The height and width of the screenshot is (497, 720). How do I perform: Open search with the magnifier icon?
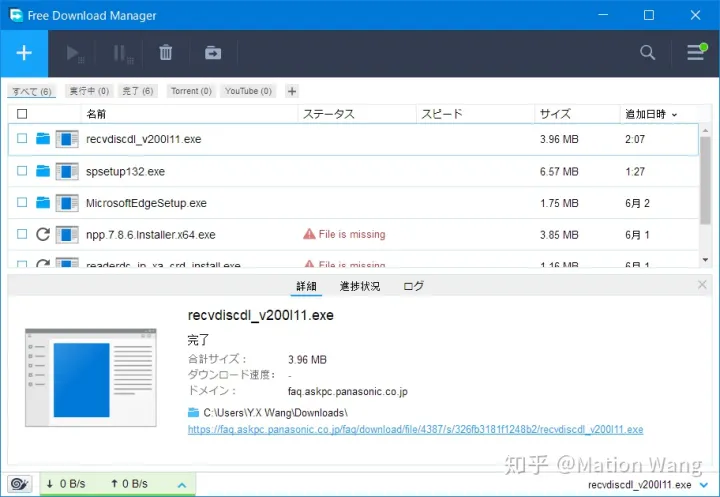647,52
